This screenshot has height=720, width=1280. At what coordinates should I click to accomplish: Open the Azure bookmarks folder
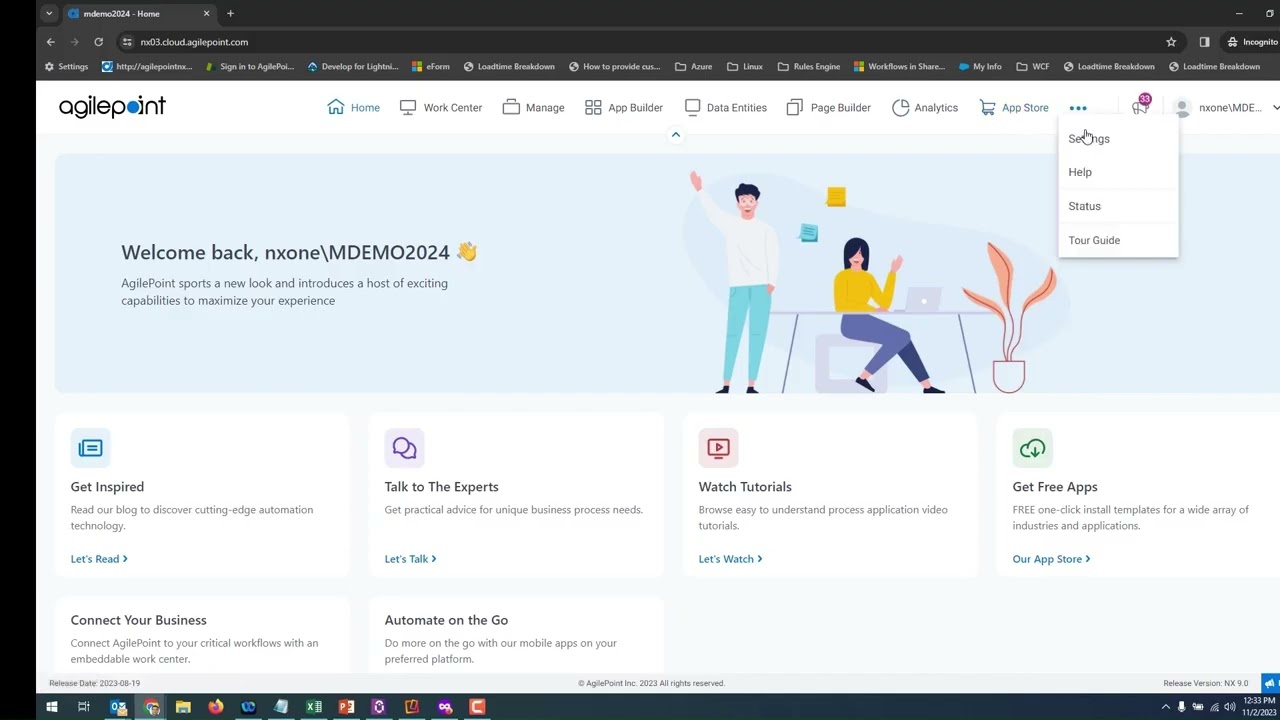(694, 67)
